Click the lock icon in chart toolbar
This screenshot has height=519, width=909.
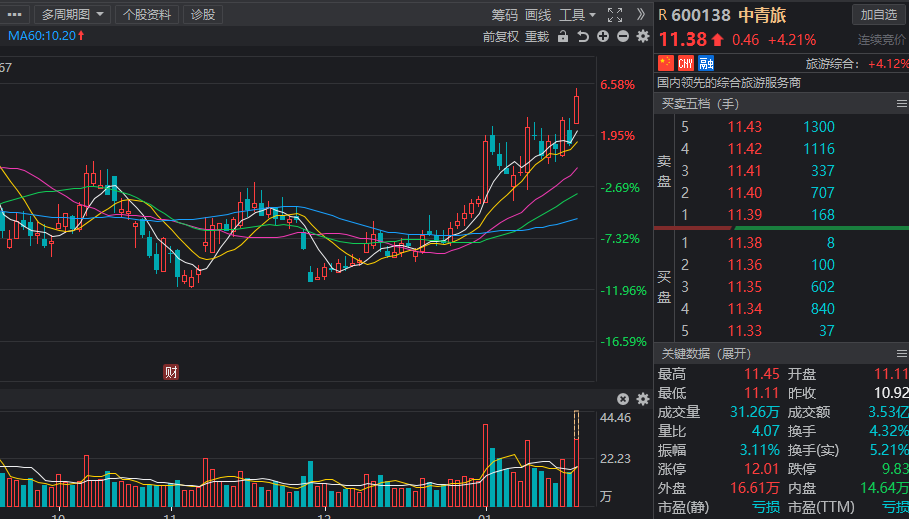pos(563,37)
